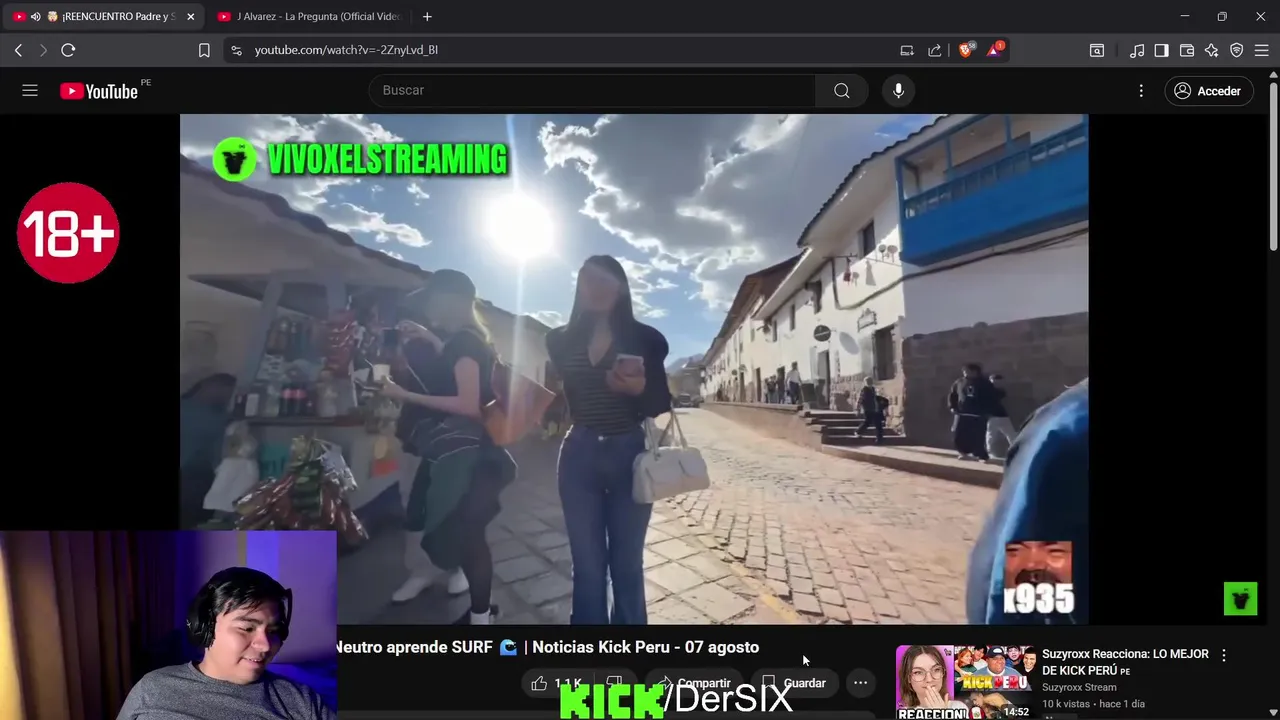
Task: Go forward with the browser arrow
Action: click(43, 50)
